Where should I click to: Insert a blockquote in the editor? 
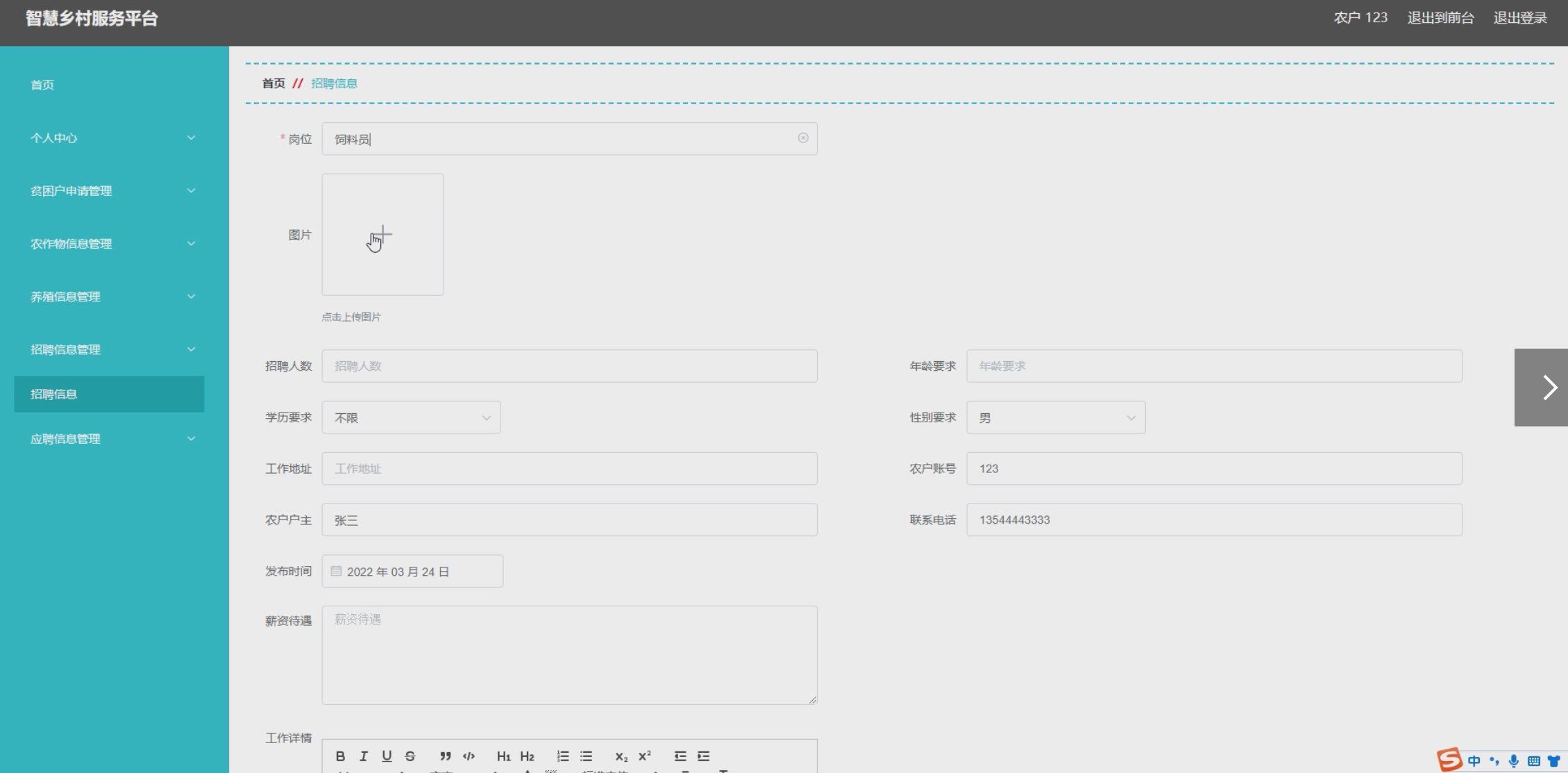tap(445, 756)
